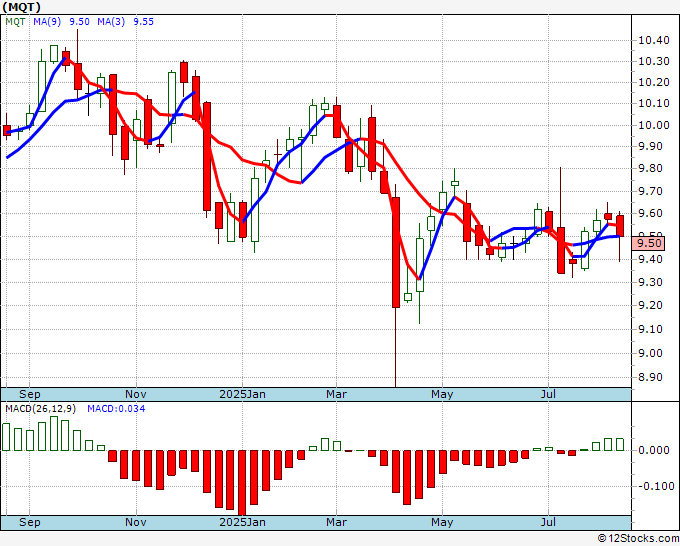Click the (MQT) chart title

click(22, 7)
